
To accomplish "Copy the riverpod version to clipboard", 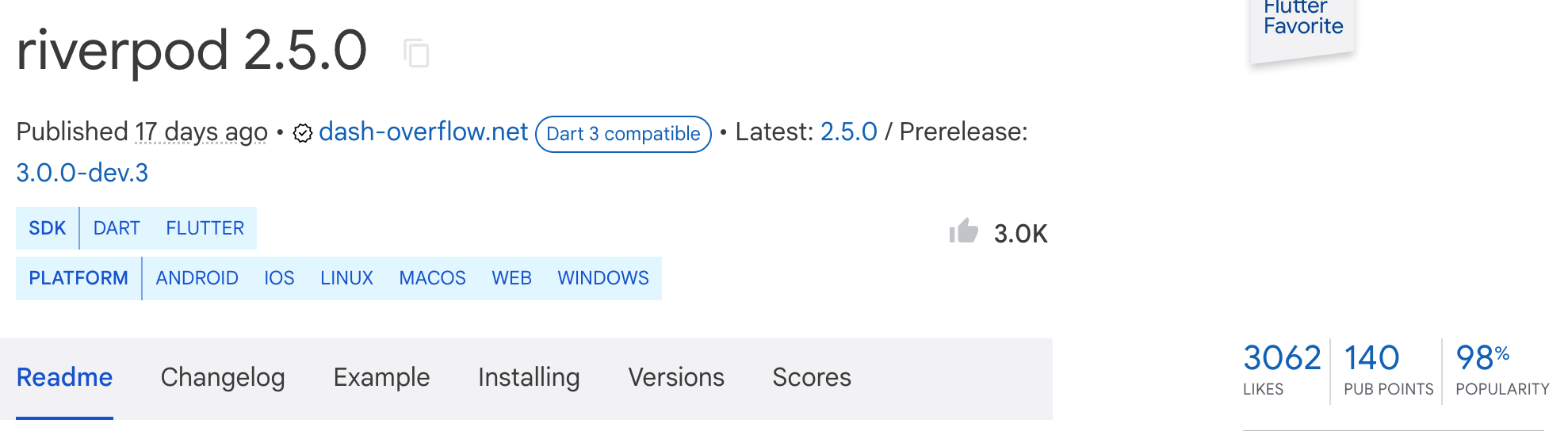I will [x=416, y=53].
